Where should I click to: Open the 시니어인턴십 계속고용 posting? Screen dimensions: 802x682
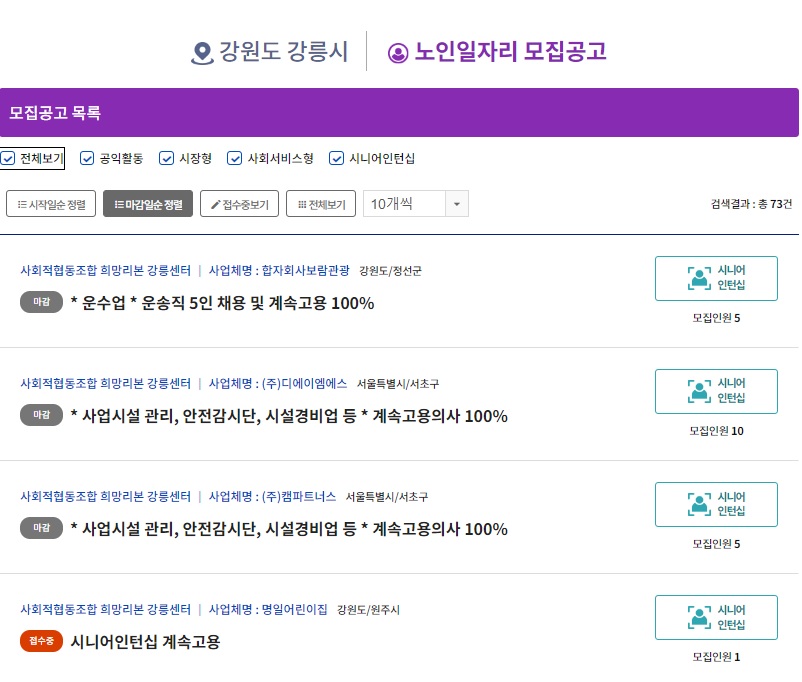145,642
